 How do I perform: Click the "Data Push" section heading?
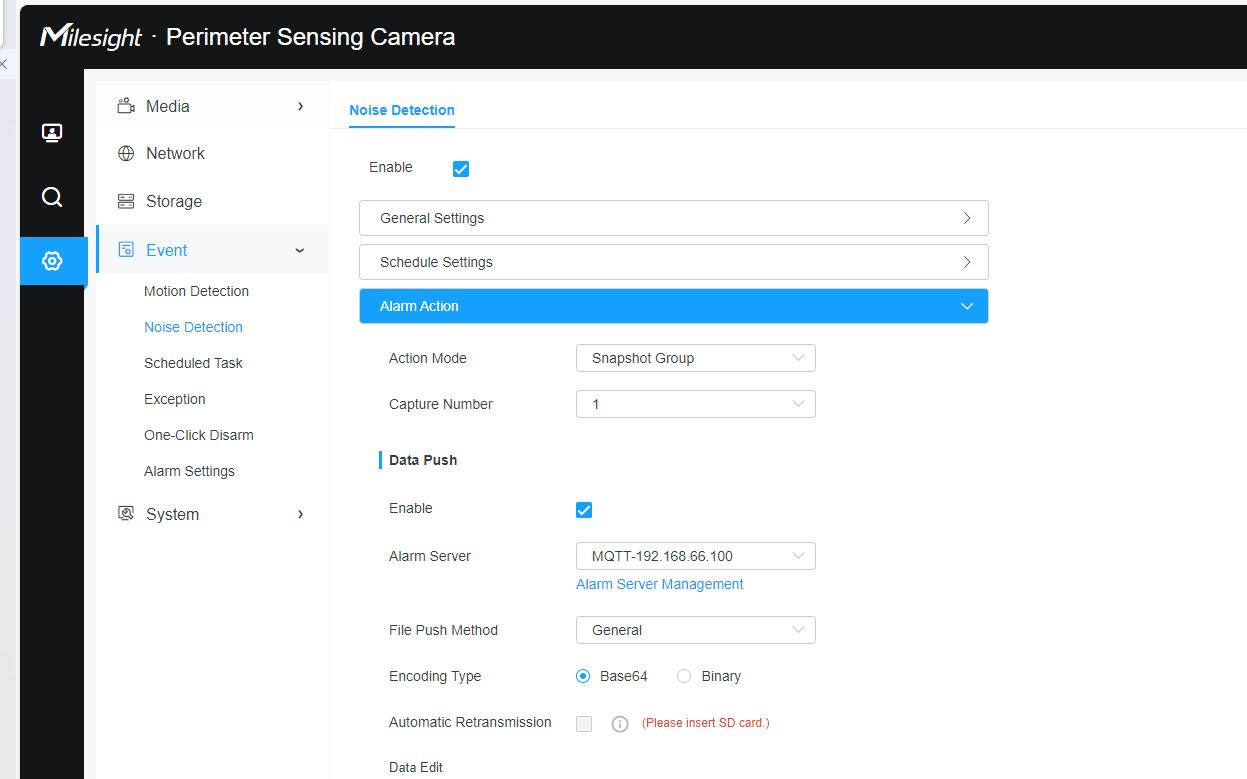[x=423, y=460]
